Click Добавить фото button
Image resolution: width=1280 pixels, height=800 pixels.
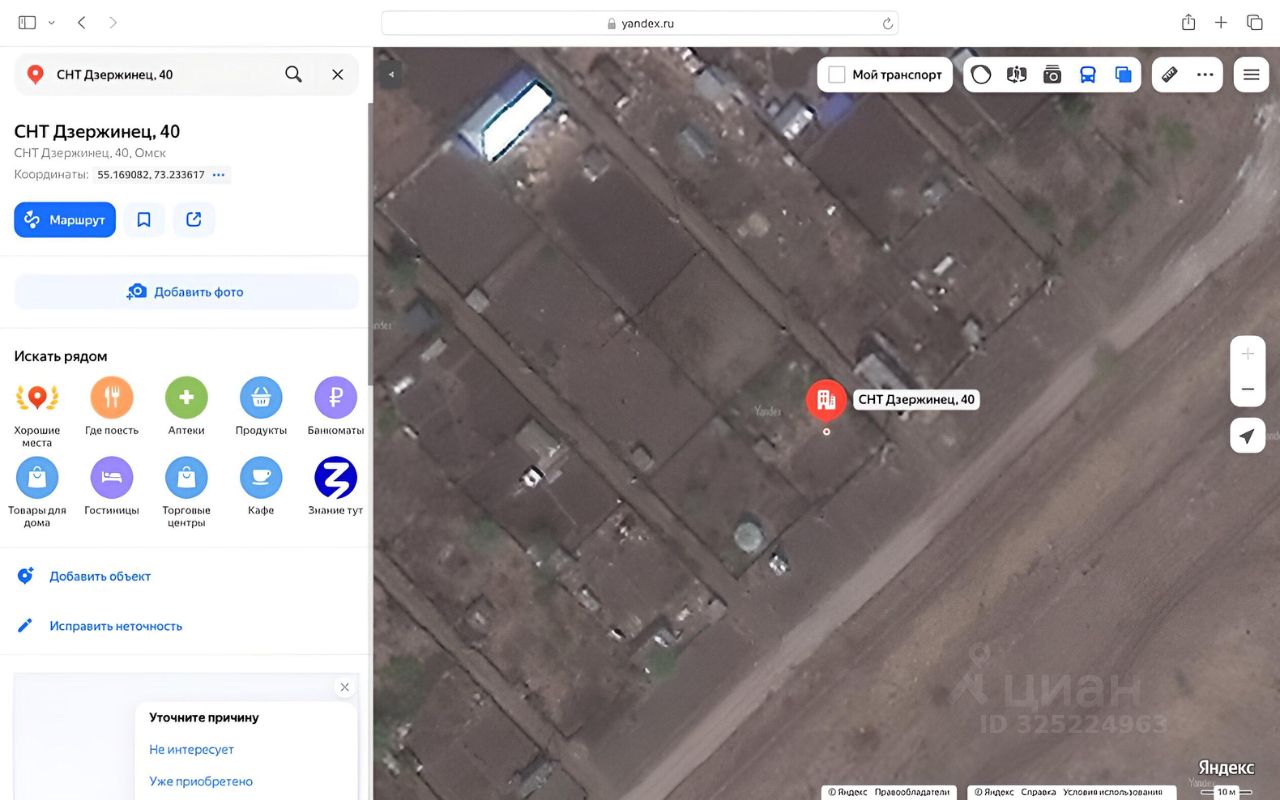point(186,292)
